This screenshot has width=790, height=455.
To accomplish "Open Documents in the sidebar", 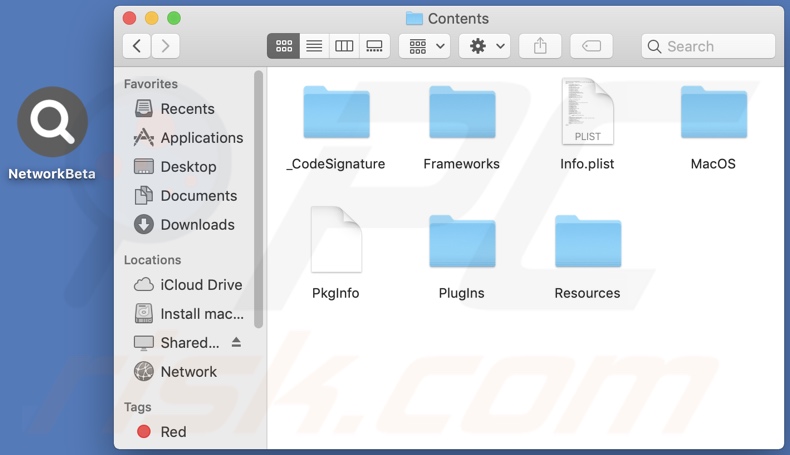I will pos(187,196).
